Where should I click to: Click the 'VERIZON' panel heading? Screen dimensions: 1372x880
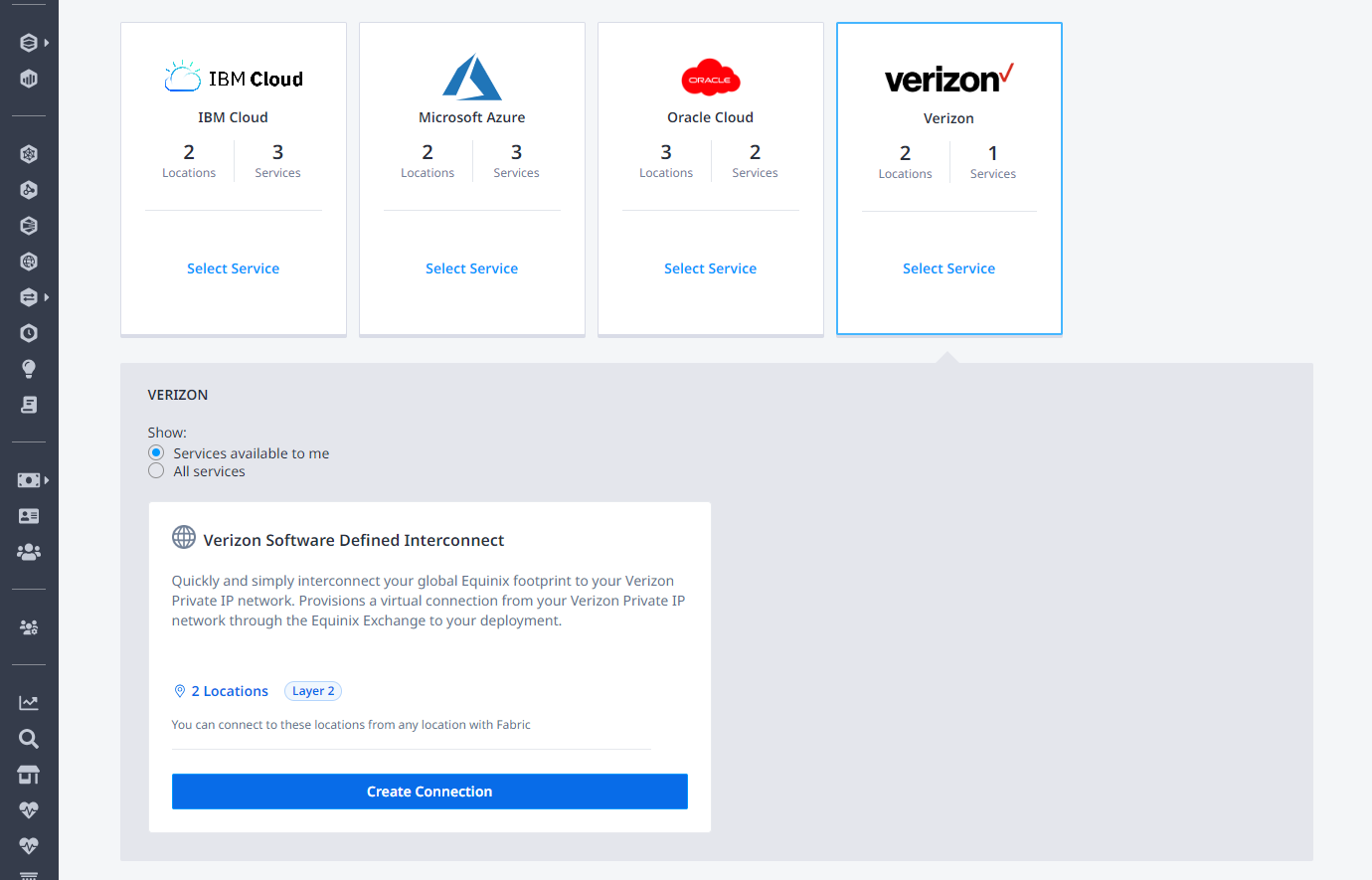pos(178,395)
